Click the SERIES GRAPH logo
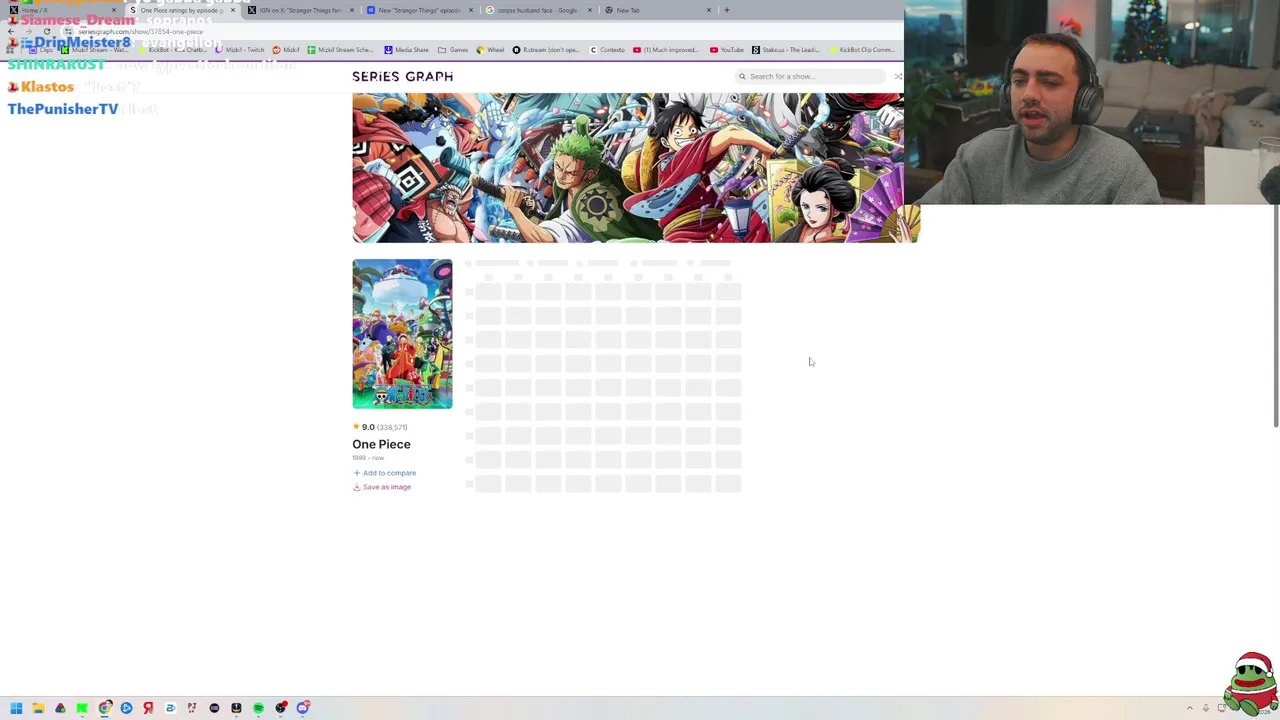The image size is (1280, 720). coord(402,76)
